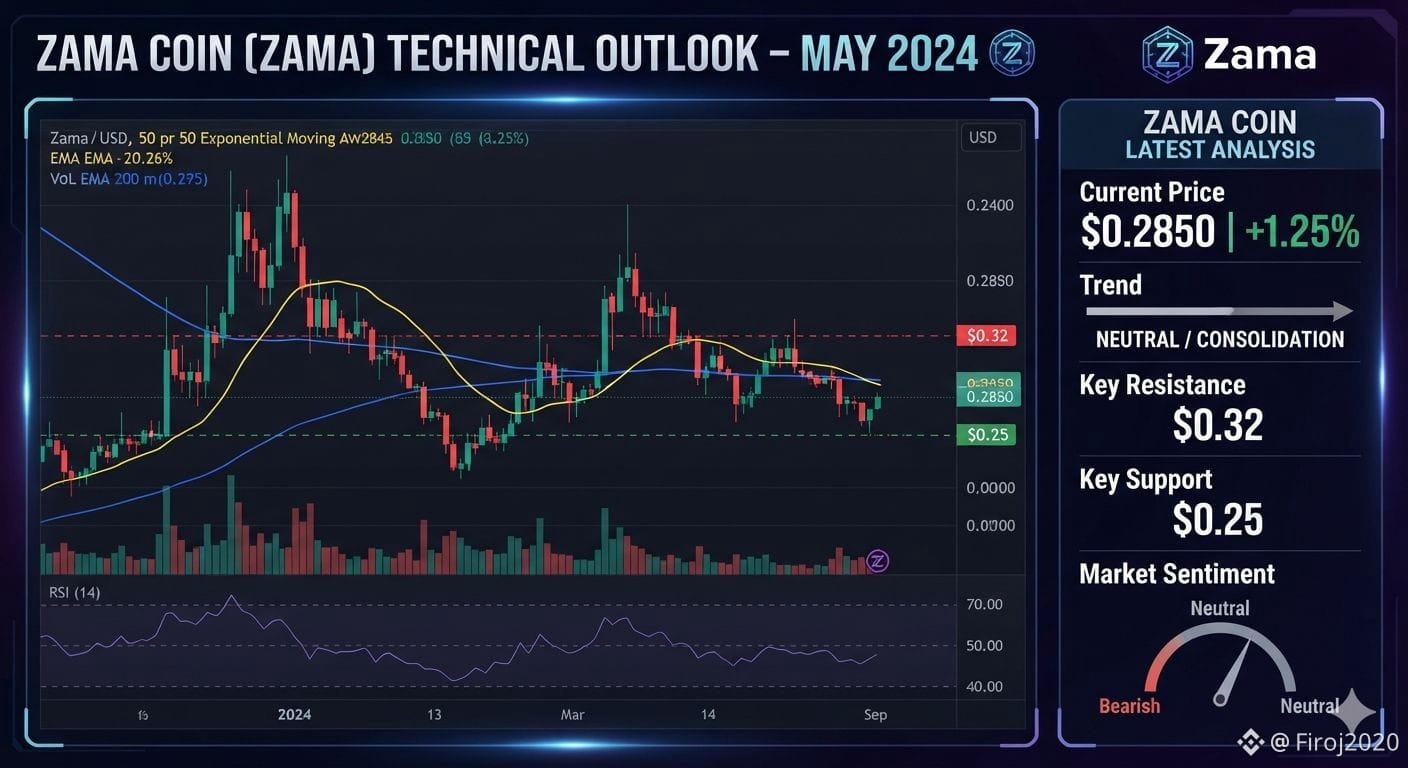1408x768 pixels.
Task: Click the Mar label on the time axis
Action: [x=572, y=714]
